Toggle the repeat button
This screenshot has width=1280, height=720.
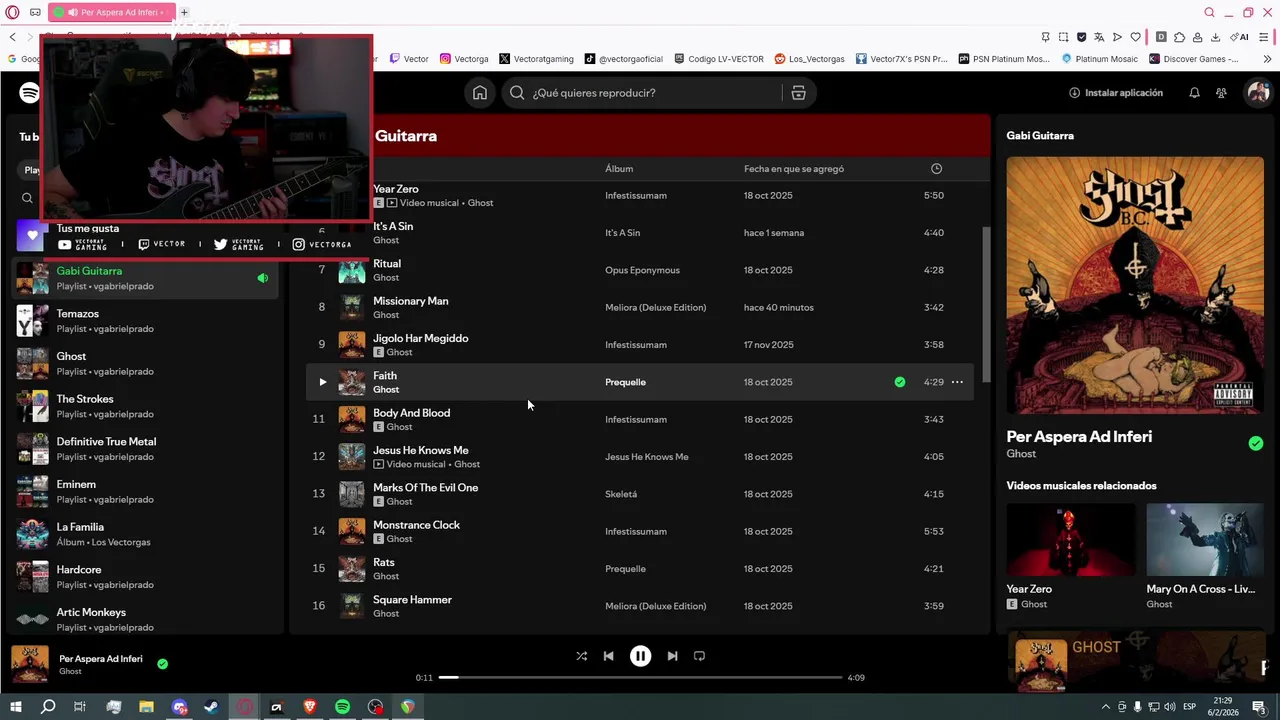coord(699,656)
